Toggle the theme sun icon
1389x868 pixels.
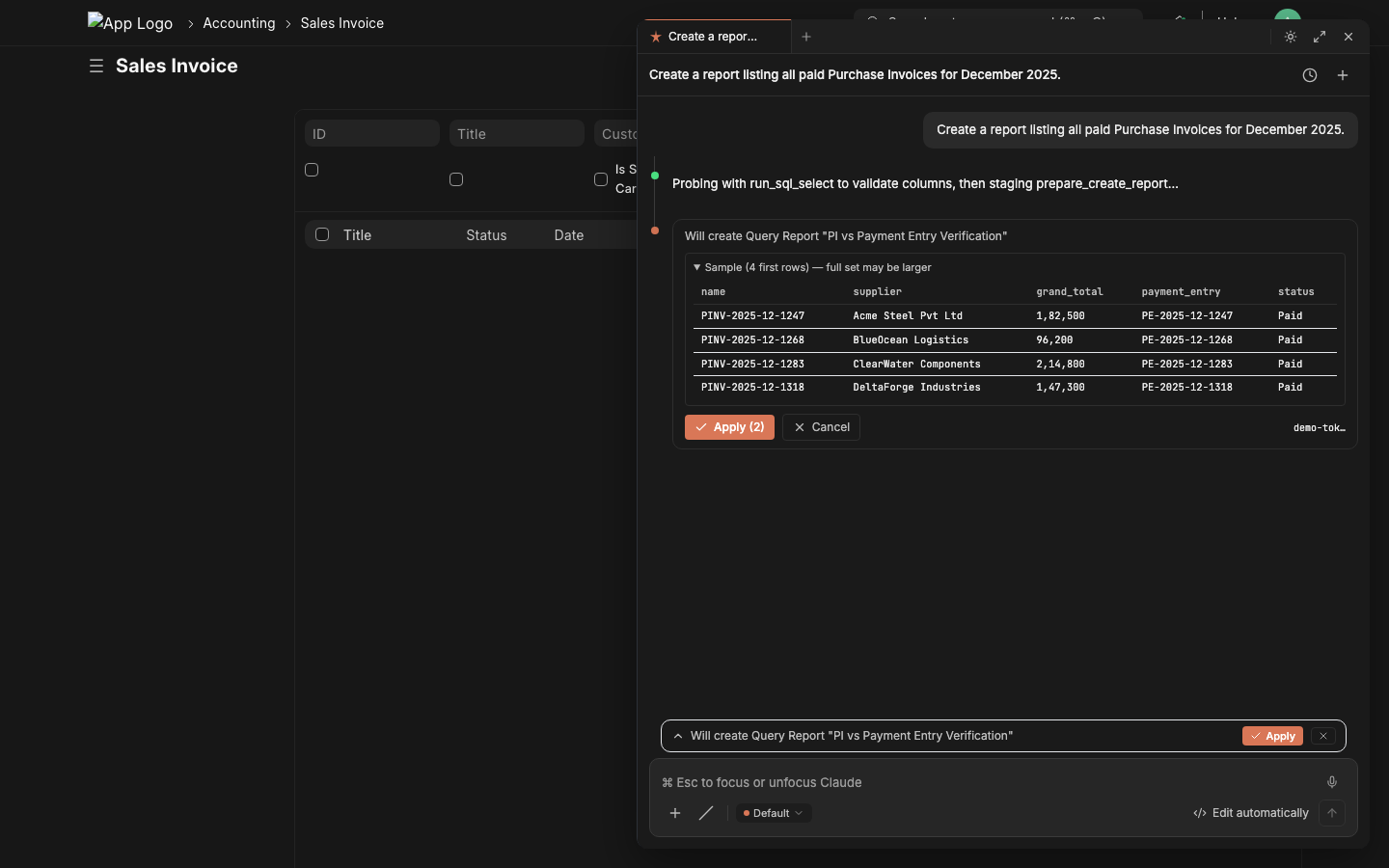point(1291,37)
